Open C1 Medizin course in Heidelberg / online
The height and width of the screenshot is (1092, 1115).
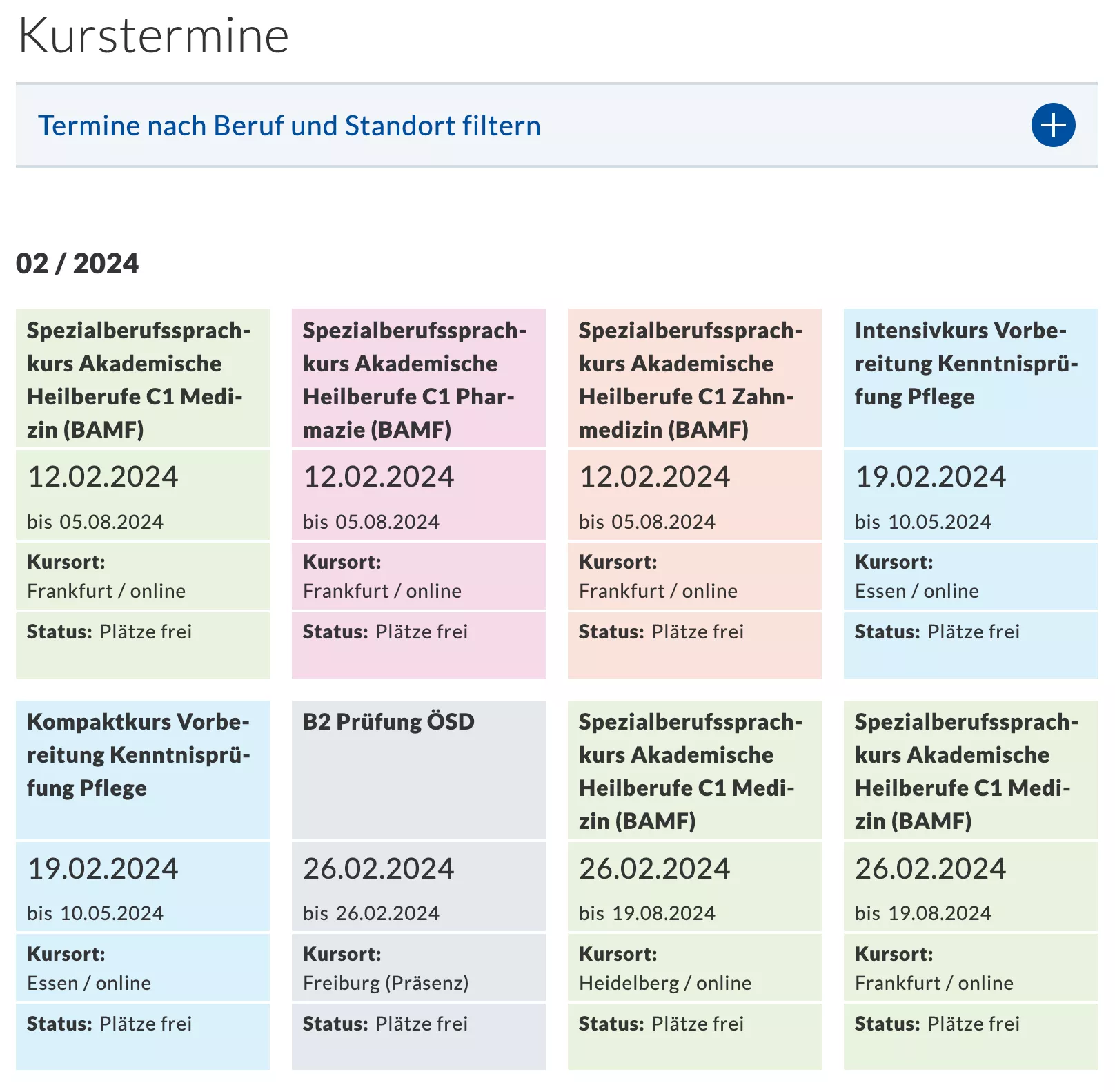(x=695, y=885)
